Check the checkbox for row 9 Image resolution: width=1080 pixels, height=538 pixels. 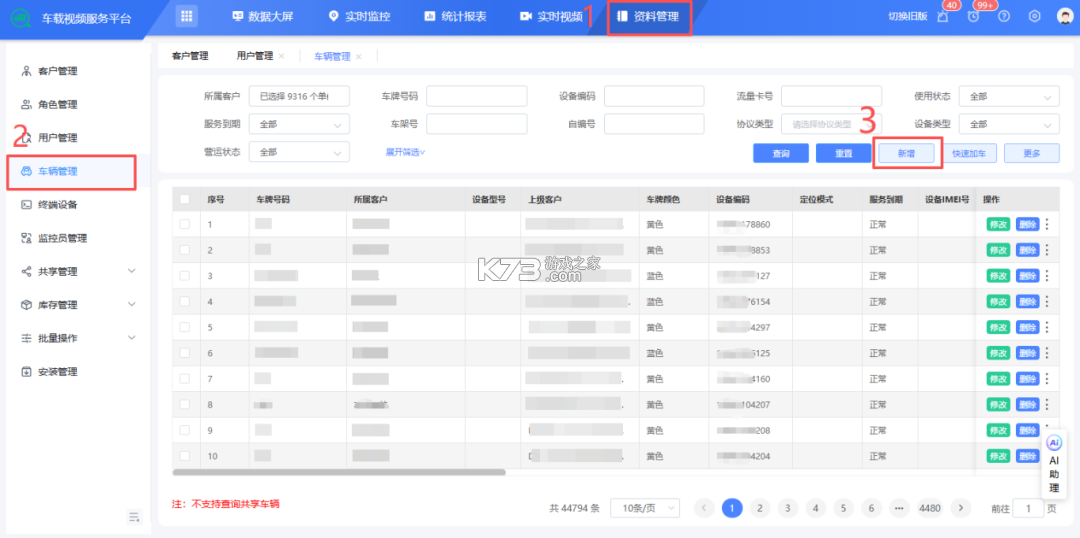coord(185,430)
